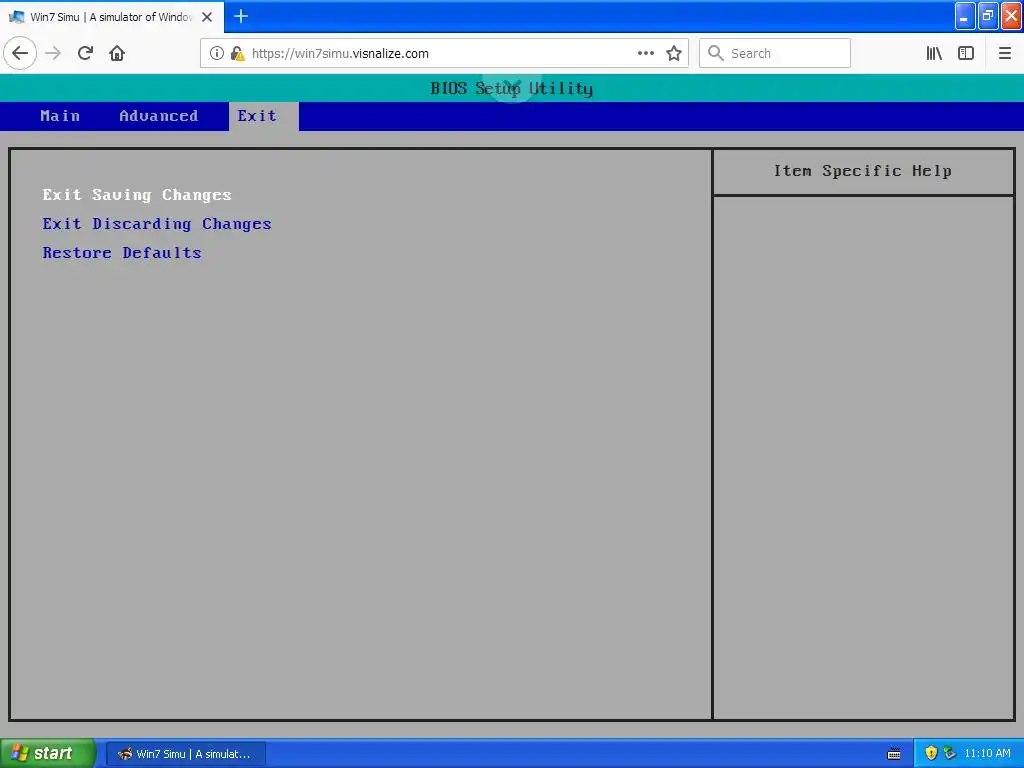Minimize the browser window

pos(965,16)
